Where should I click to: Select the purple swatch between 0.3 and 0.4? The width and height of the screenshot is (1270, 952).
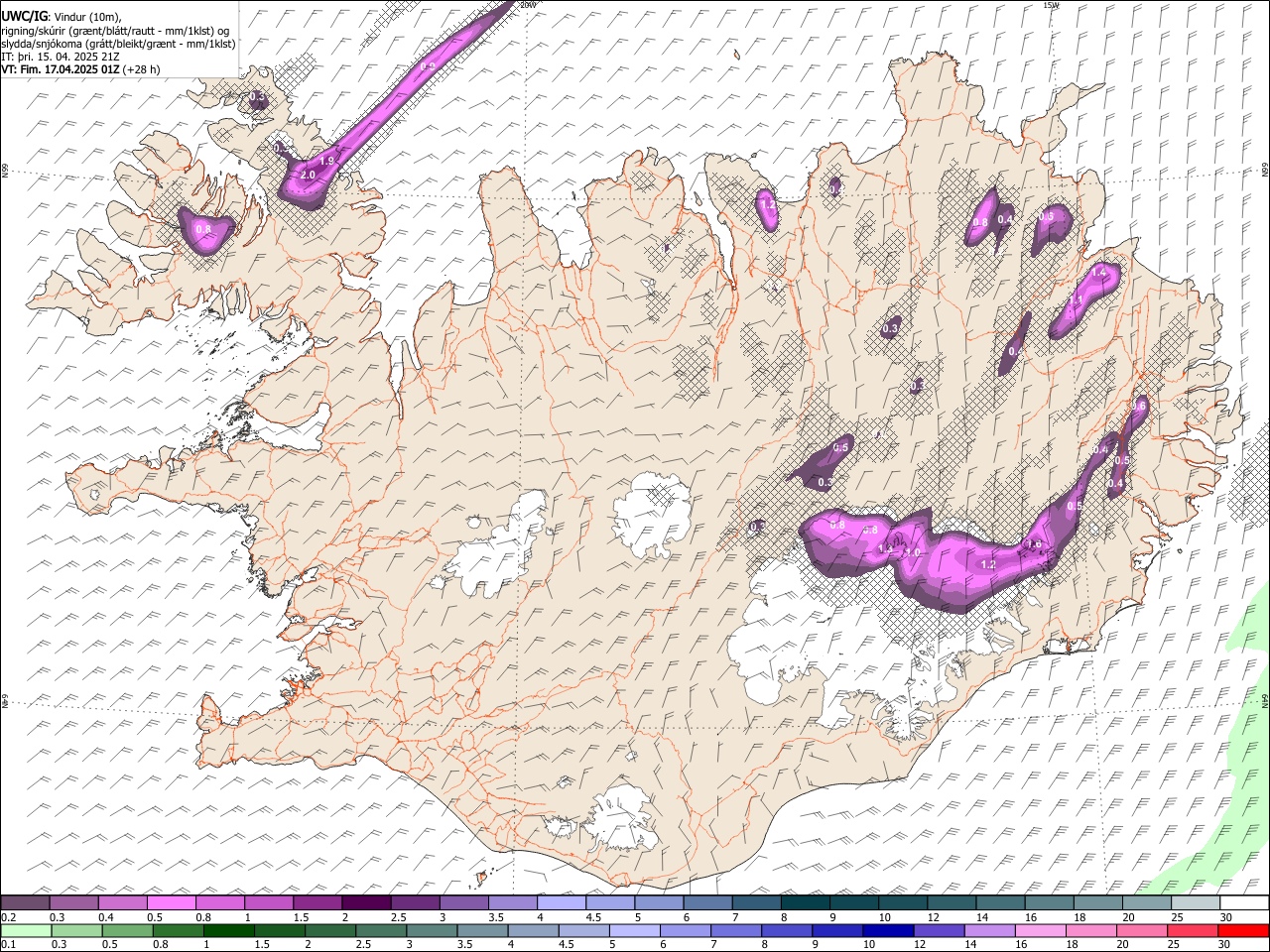(x=73, y=902)
